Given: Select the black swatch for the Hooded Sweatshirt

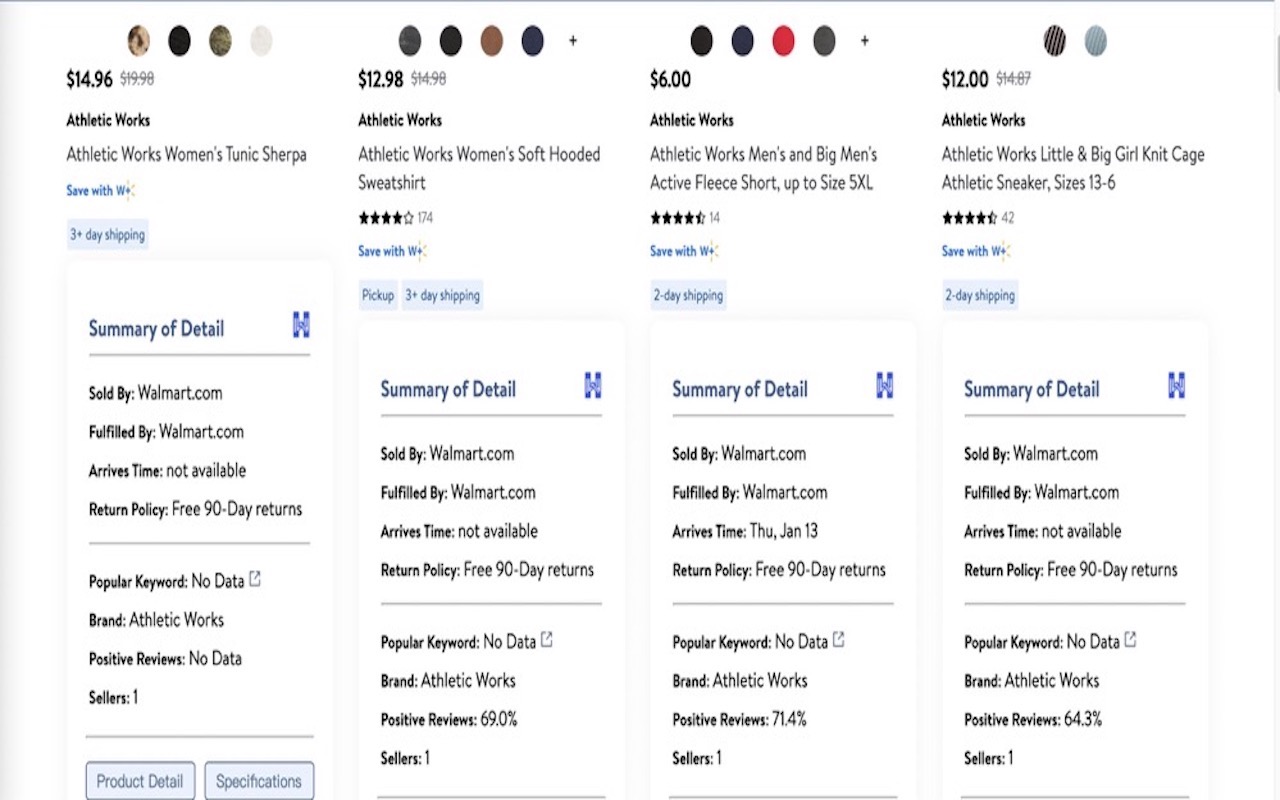Looking at the screenshot, I should [x=450, y=41].
